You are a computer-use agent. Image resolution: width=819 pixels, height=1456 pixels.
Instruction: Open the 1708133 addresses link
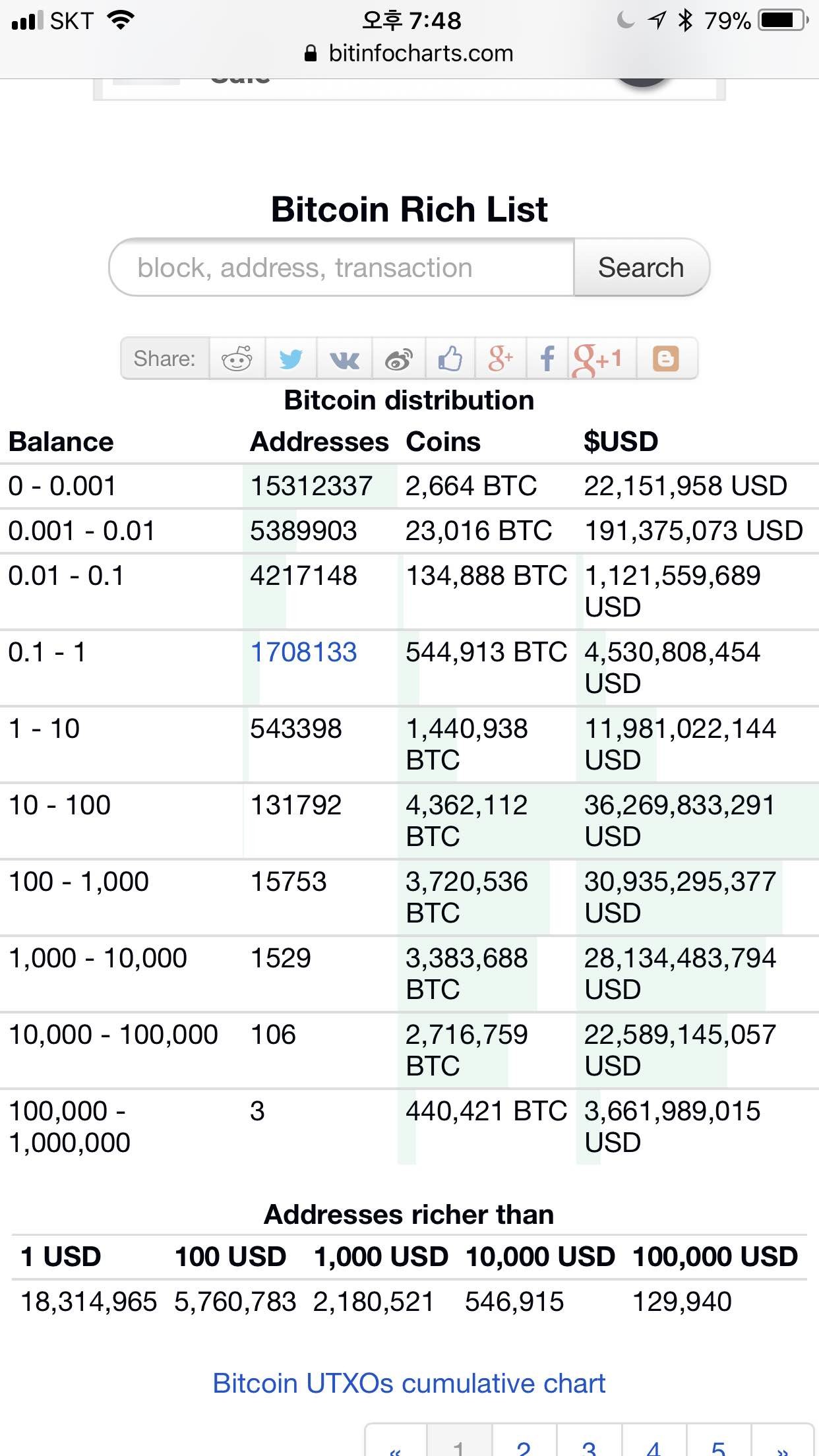coord(303,652)
